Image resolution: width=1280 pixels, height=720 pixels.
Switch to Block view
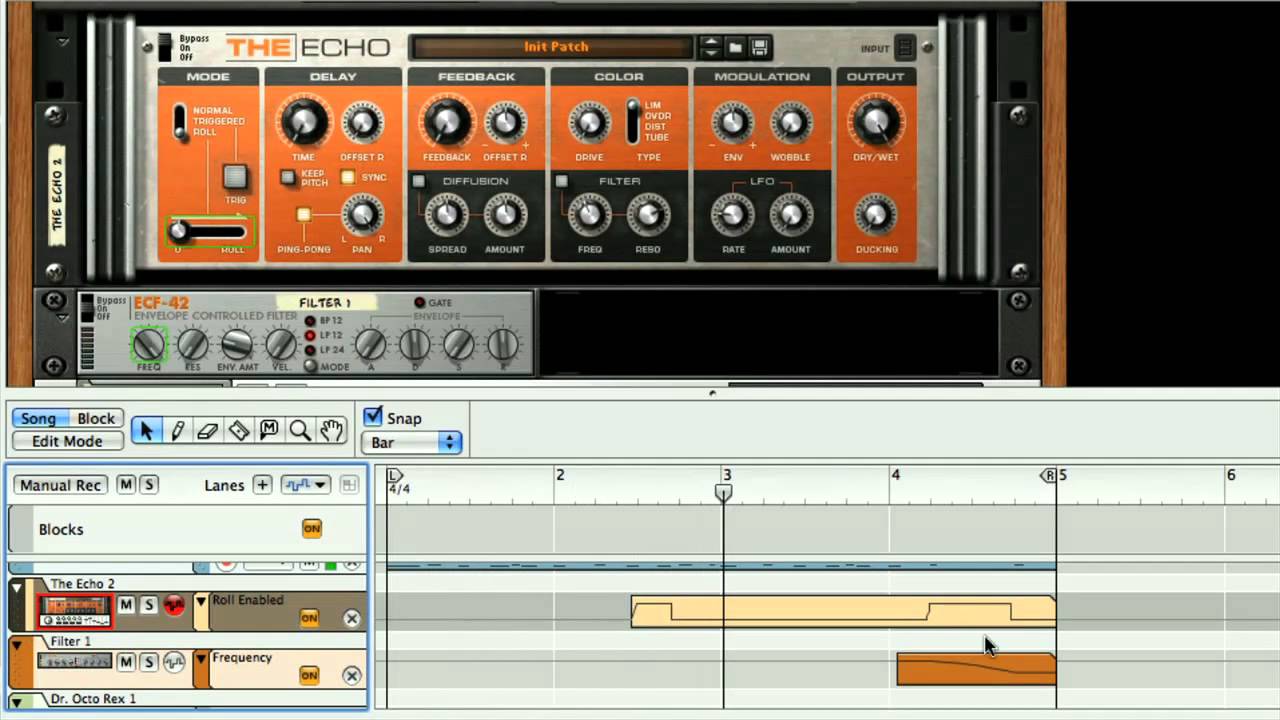[96, 419]
